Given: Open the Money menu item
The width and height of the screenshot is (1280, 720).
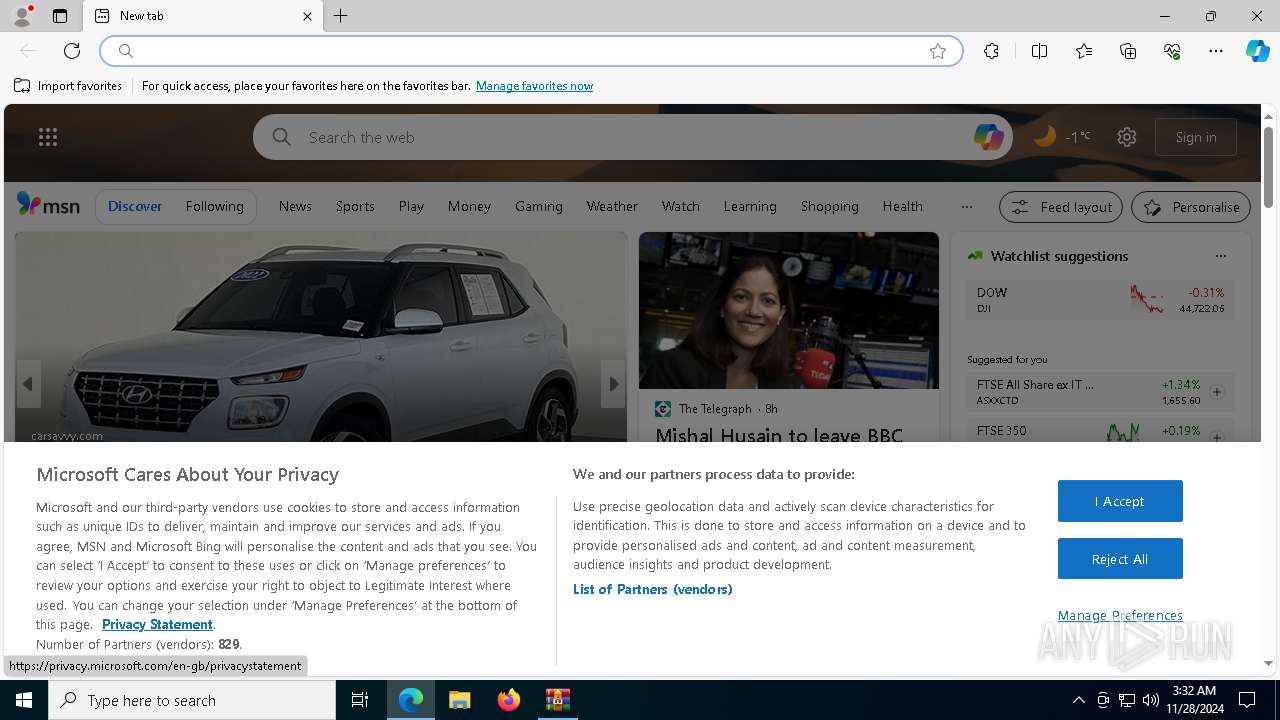Looking at the screenshot, I should point(469,206).
